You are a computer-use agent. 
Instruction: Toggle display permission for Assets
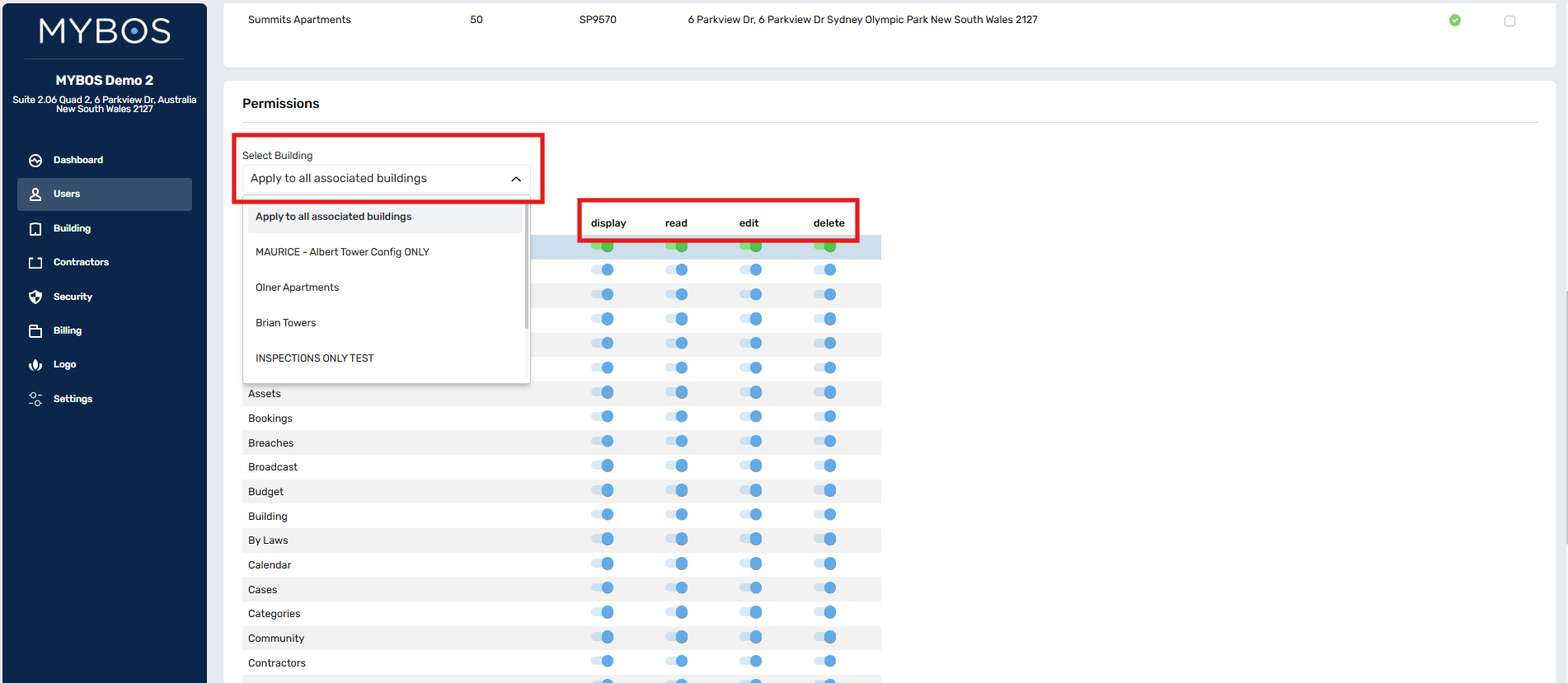pyautogui.click(x=603, y=392)
